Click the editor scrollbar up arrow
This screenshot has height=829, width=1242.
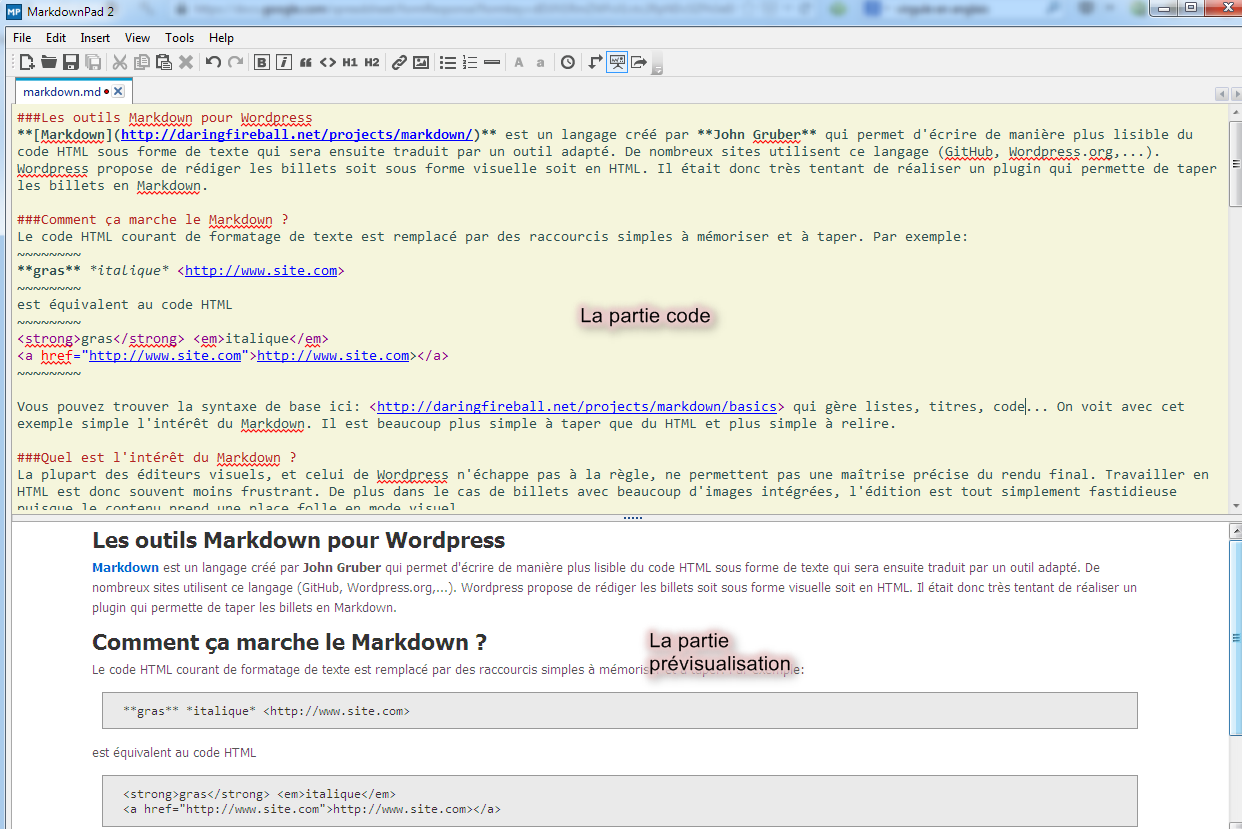[1235, 112]
